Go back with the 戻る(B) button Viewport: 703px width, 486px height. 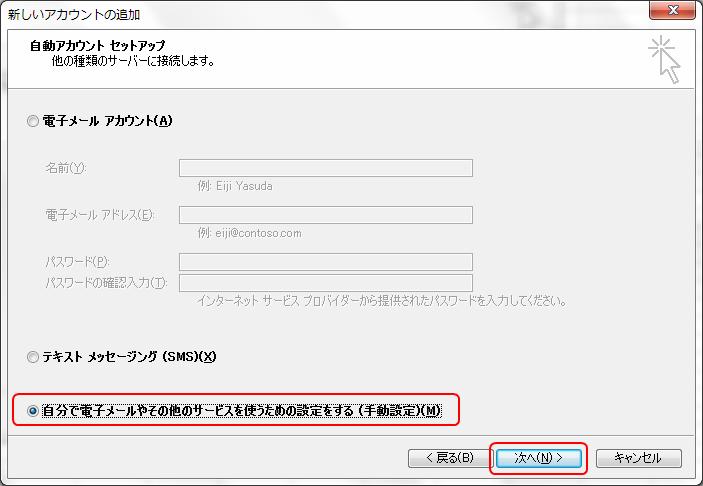pyautogui.click(x=450, y=458)
